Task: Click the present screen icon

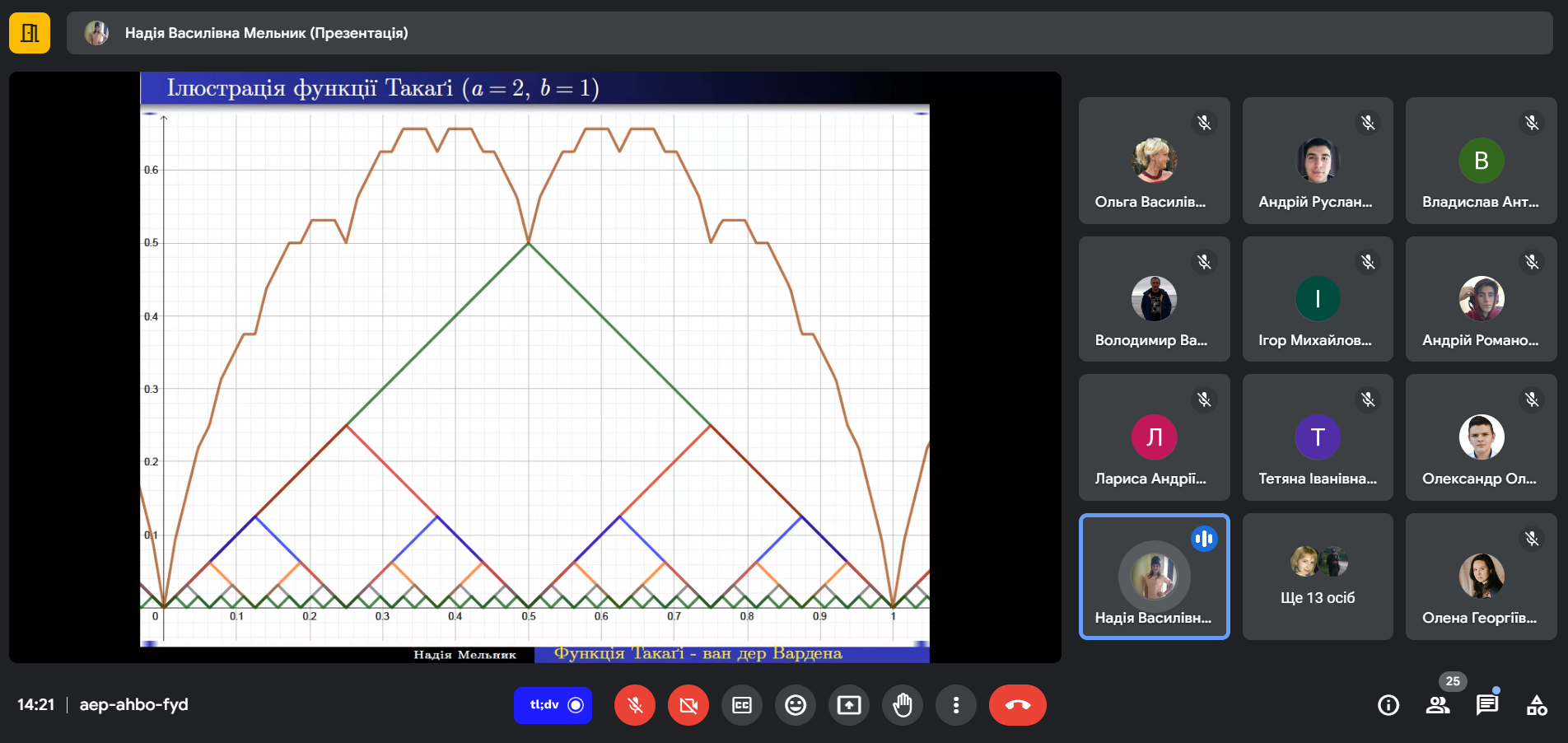Action: click(849, 705)
